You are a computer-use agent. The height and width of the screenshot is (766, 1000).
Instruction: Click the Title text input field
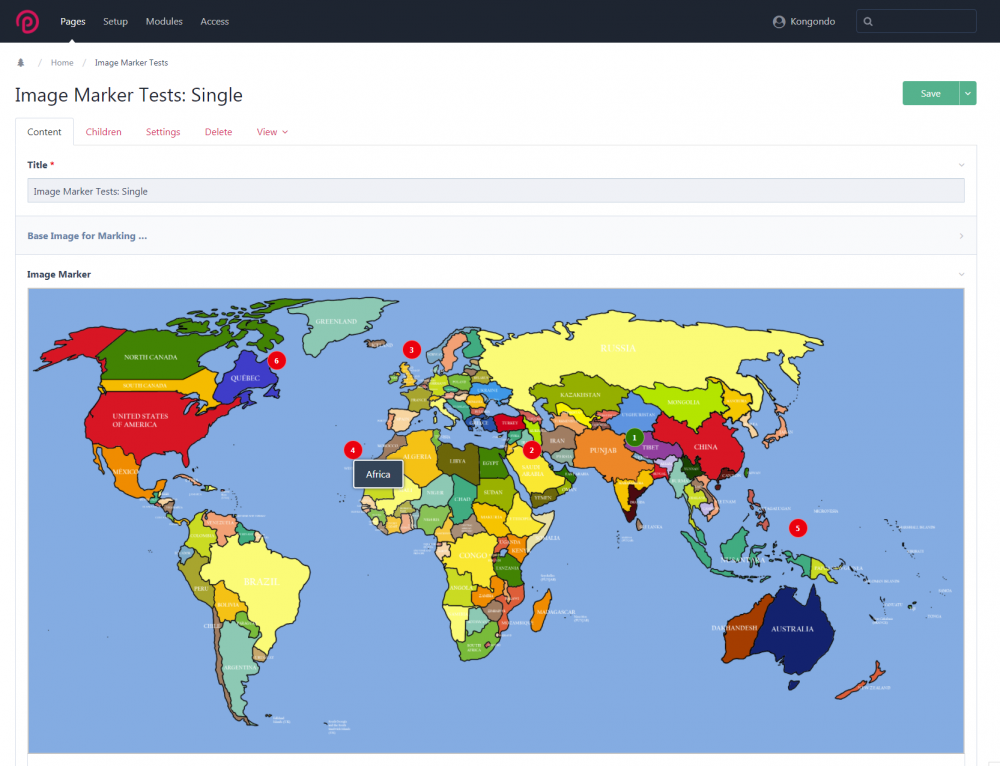[x=495, y=191]
